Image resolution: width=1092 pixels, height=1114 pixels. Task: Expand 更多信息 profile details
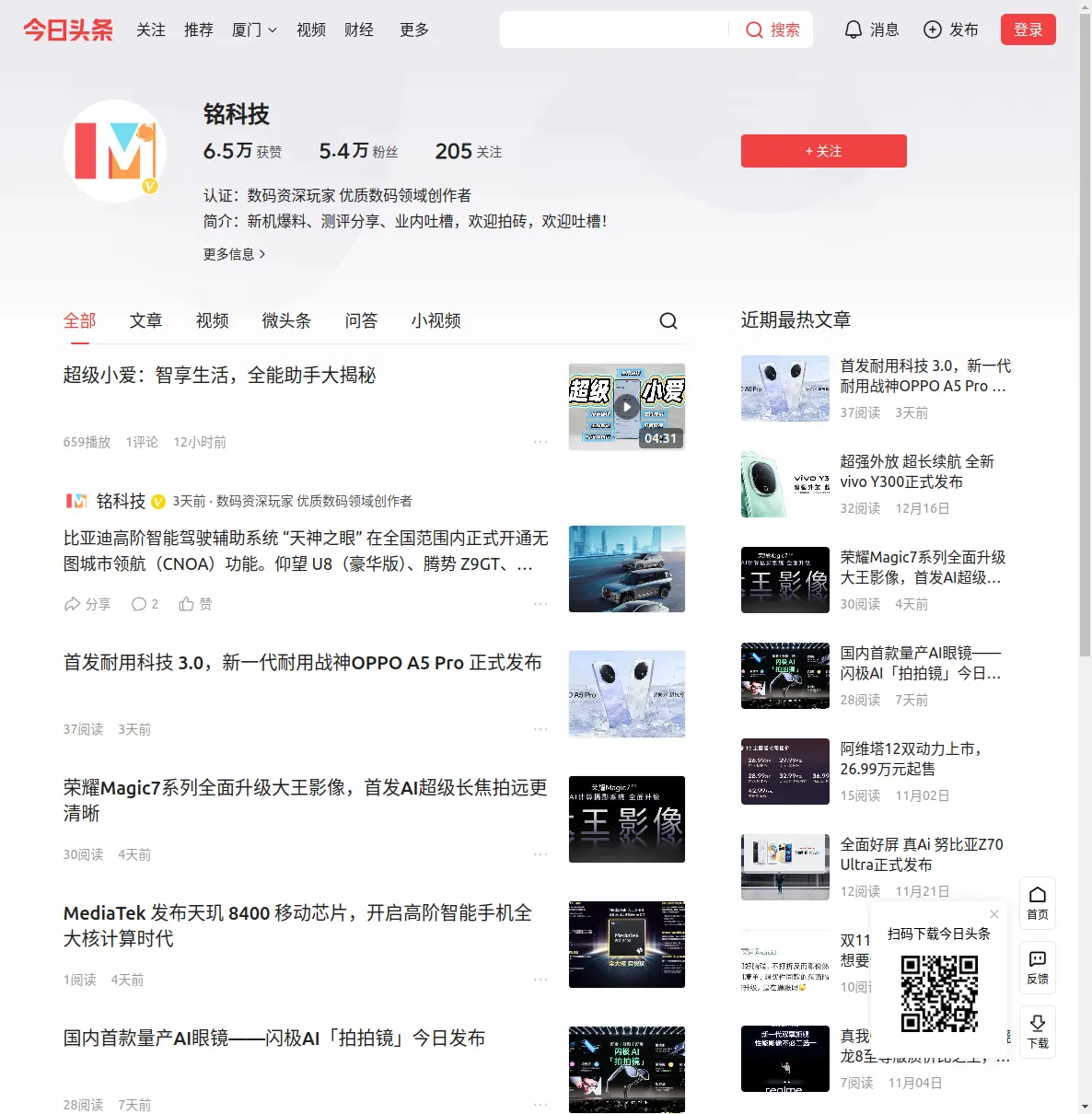[x=235, y=254]
